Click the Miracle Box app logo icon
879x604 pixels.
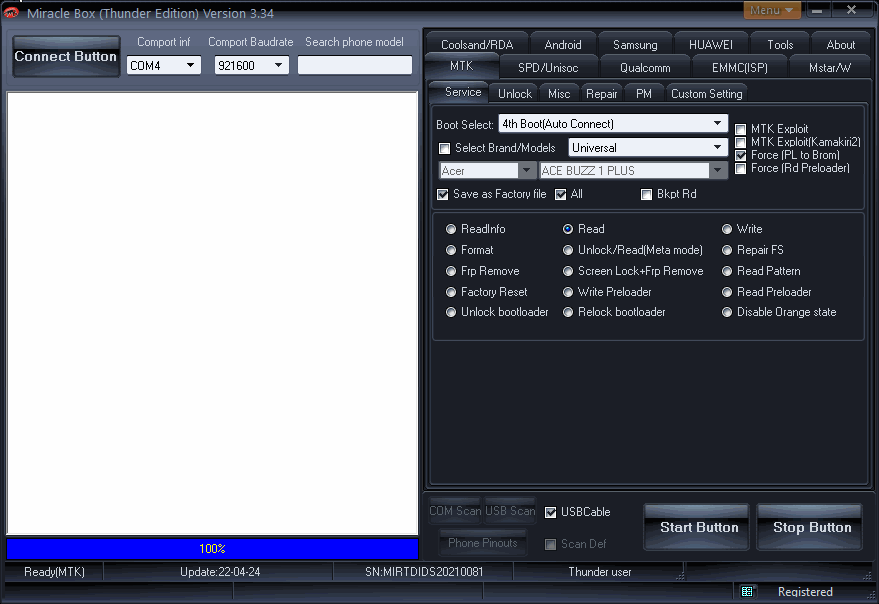pyautogui.click(x=11, y=12)
